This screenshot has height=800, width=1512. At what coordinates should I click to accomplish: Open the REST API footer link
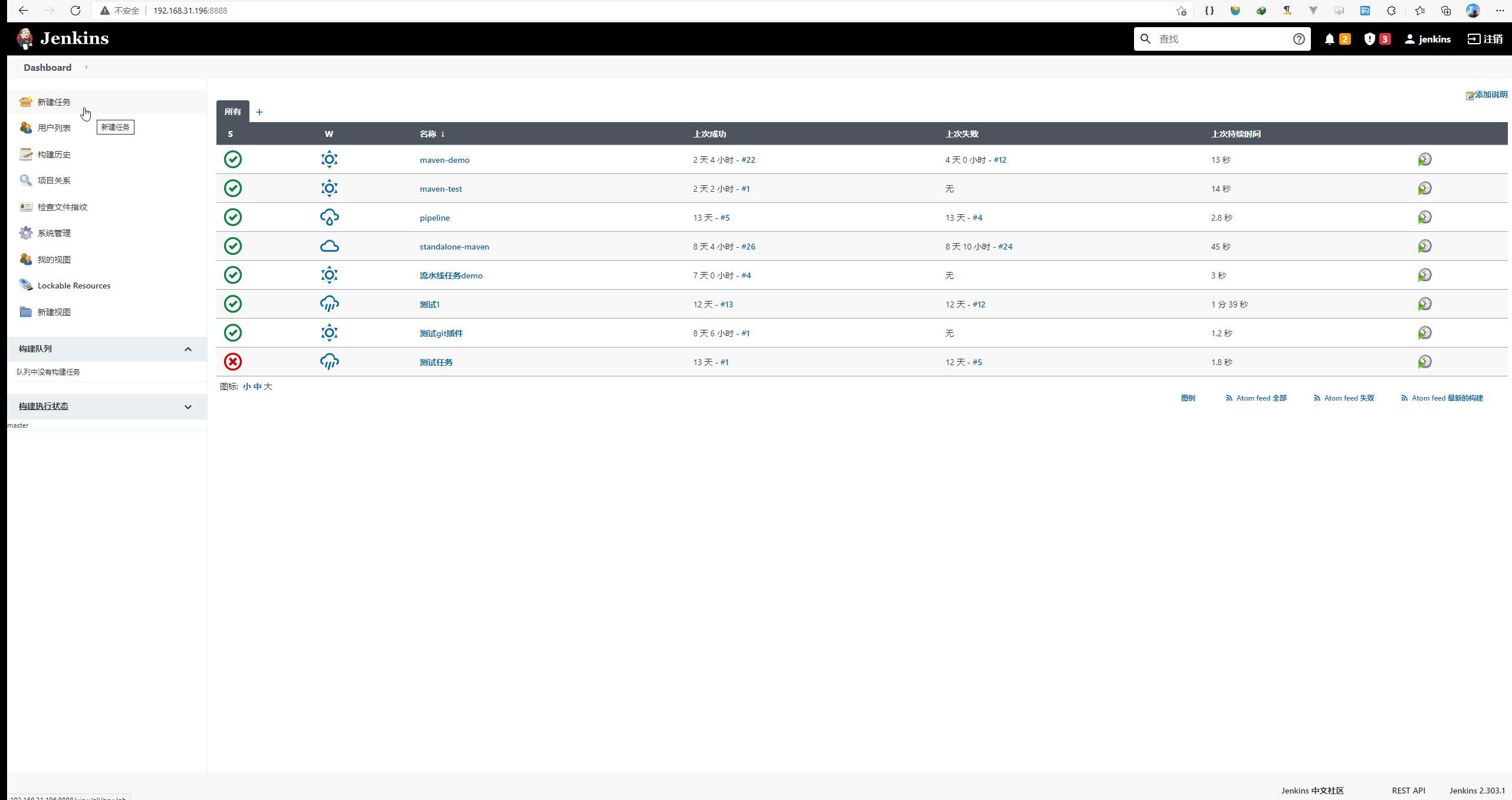click(1408, 791)
